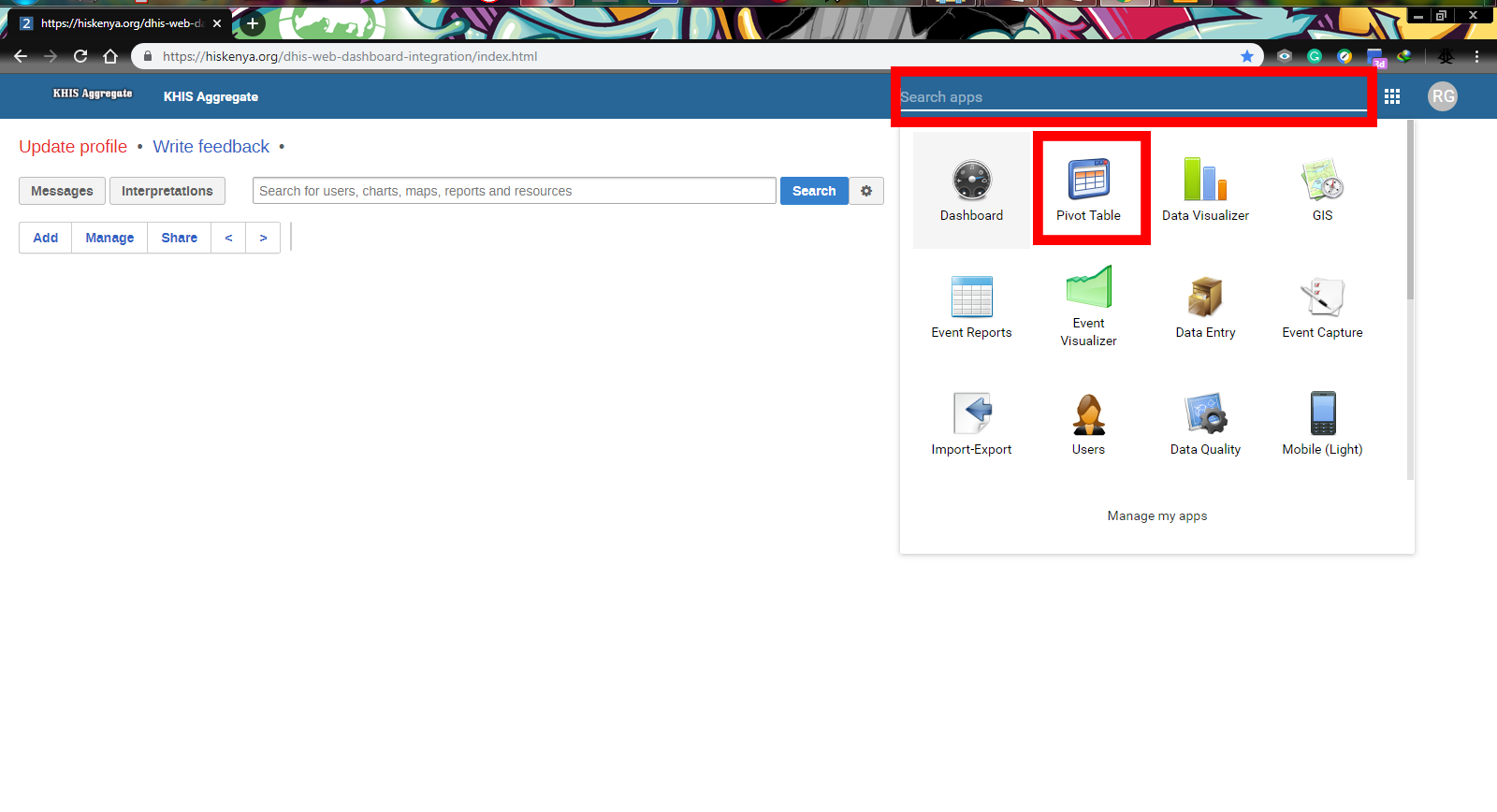
Task: Click the Messages tab button
Action: (62, 191)
